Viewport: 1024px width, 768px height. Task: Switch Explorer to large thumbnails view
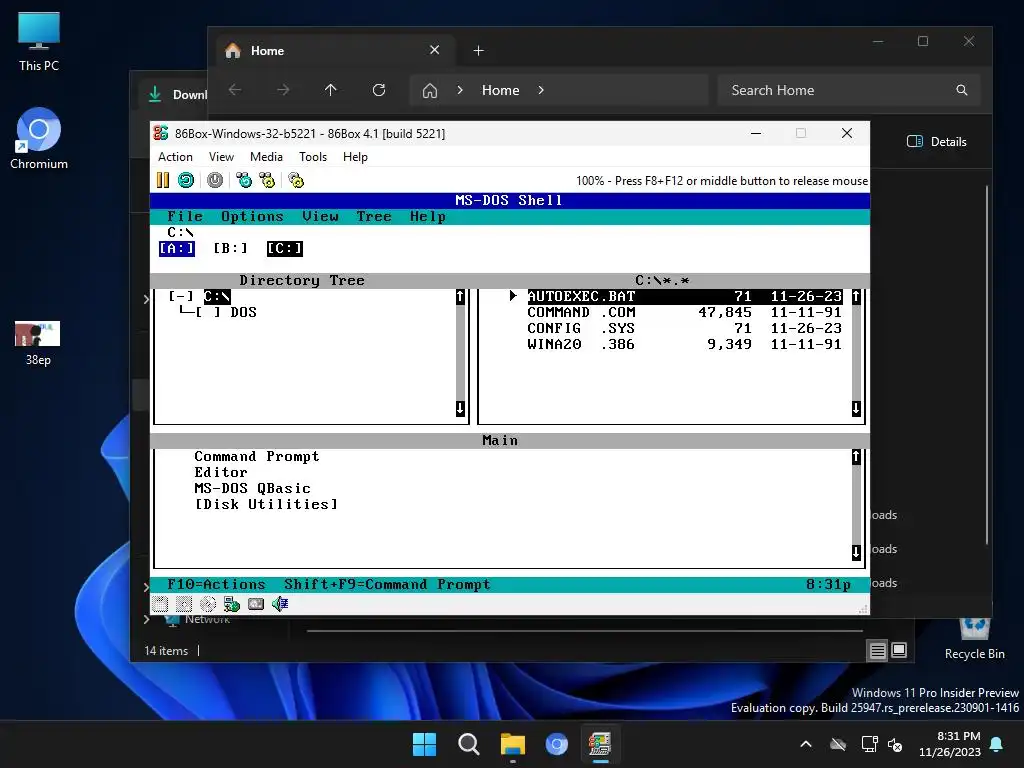tap(899, 650)
